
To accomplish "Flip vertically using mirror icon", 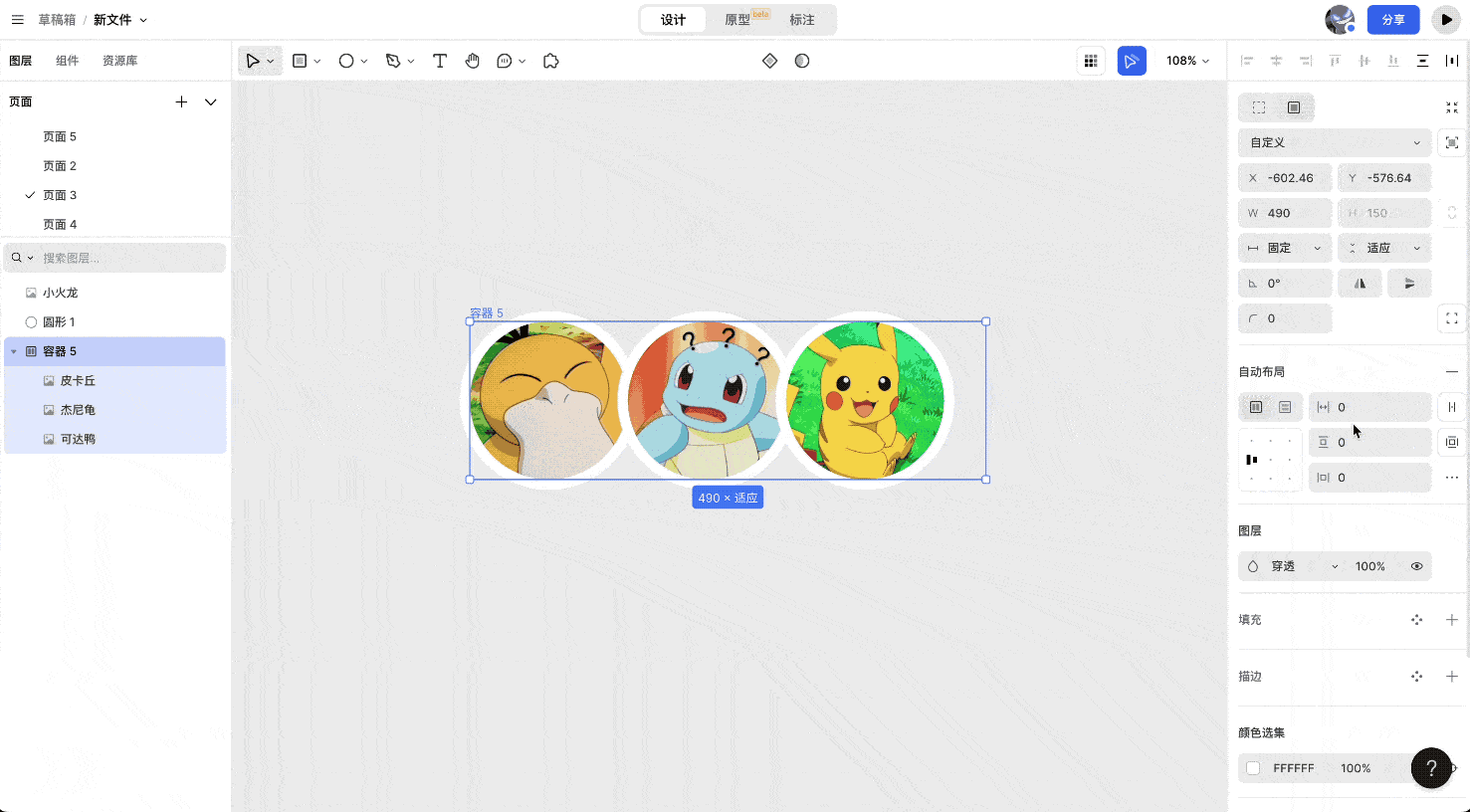I will coord(1409,284).
